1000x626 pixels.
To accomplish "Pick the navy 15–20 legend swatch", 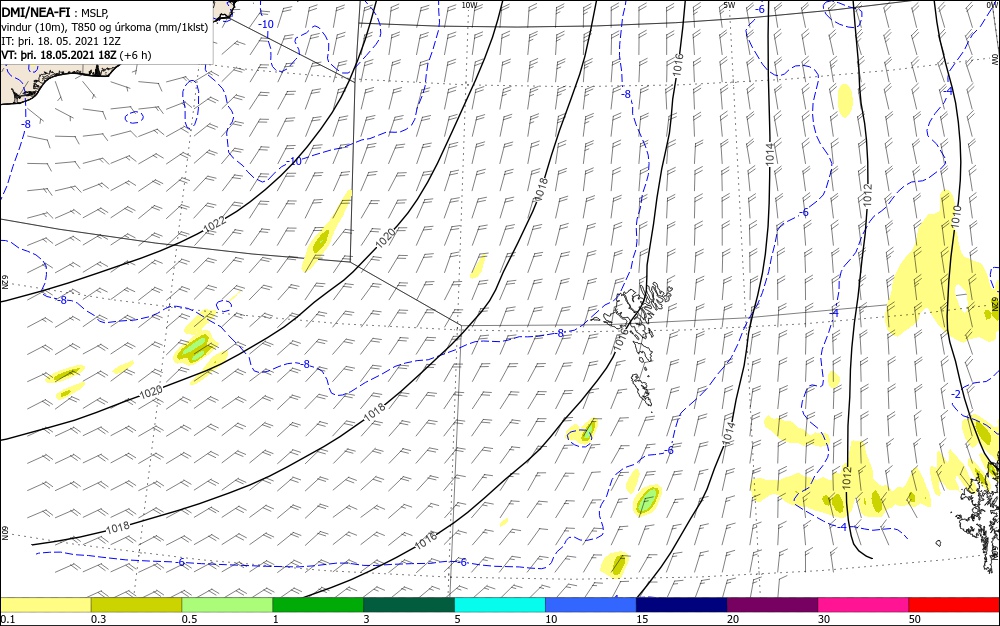I will tap(682, 604).
